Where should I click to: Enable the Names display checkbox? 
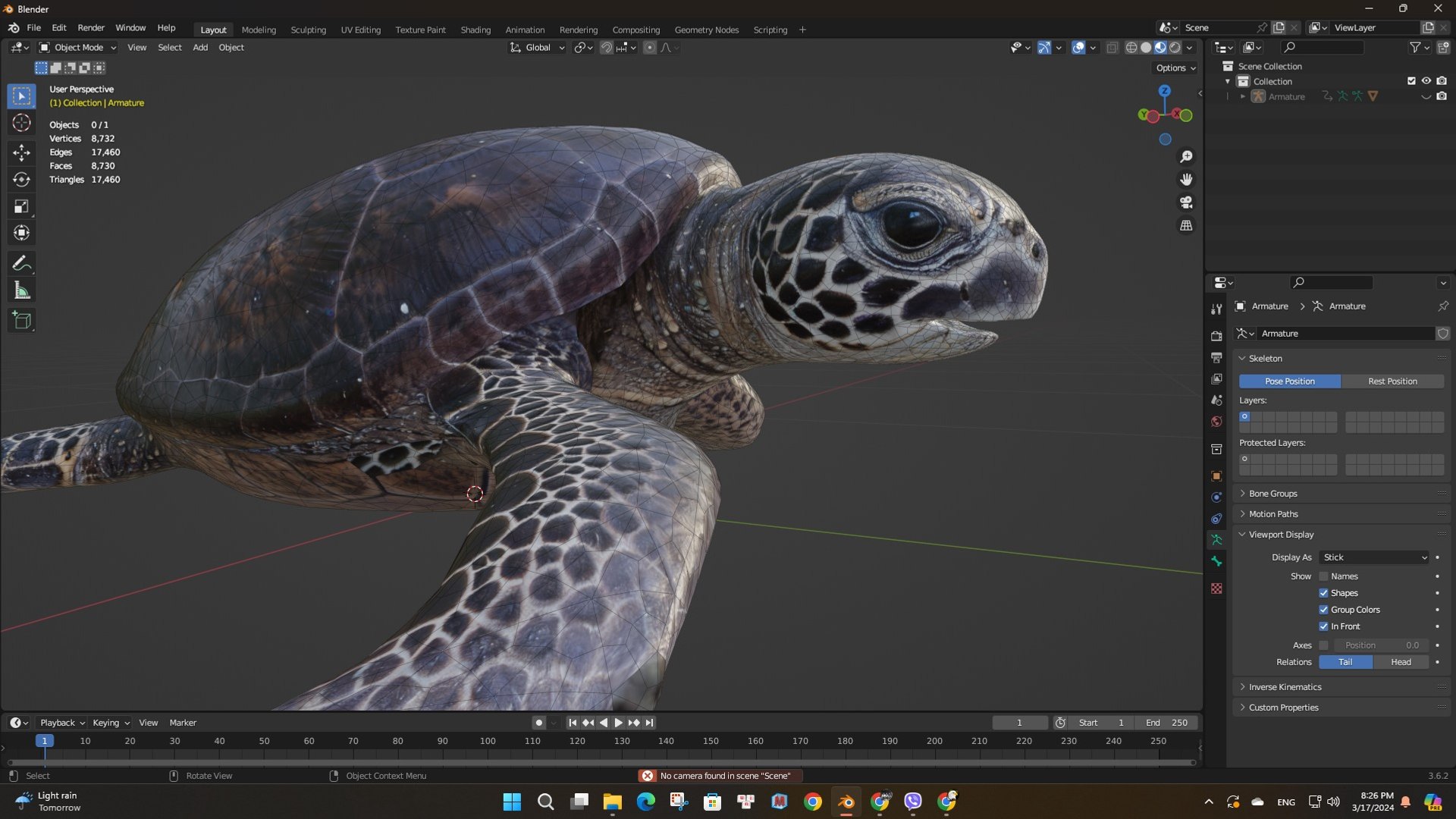pos(1323,576)
